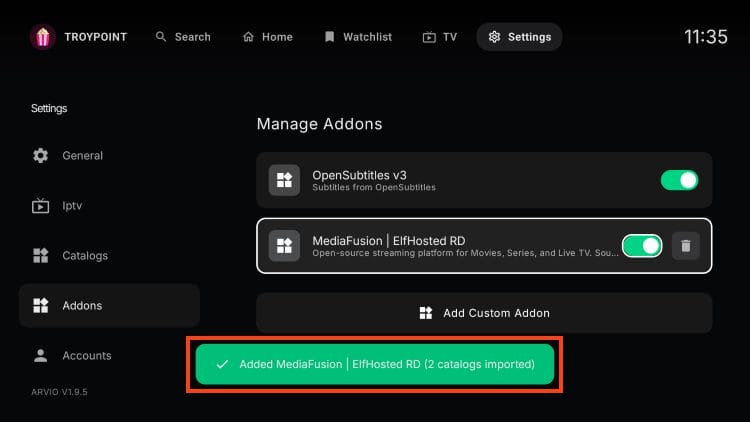This screenshot has width=750, height=422.
Task: Open the Watchlist tab
Action: pyautogui.click(x=358, y=37)
